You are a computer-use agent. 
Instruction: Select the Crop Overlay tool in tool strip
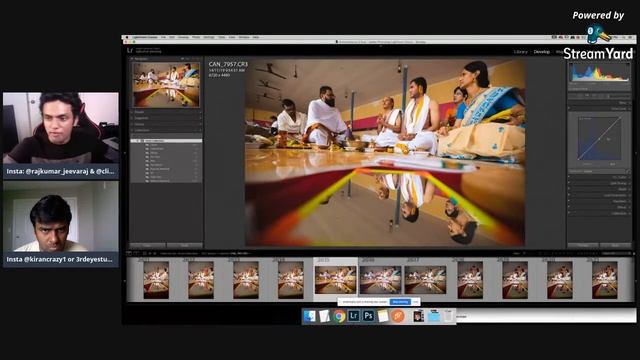[x=580, y=96]
